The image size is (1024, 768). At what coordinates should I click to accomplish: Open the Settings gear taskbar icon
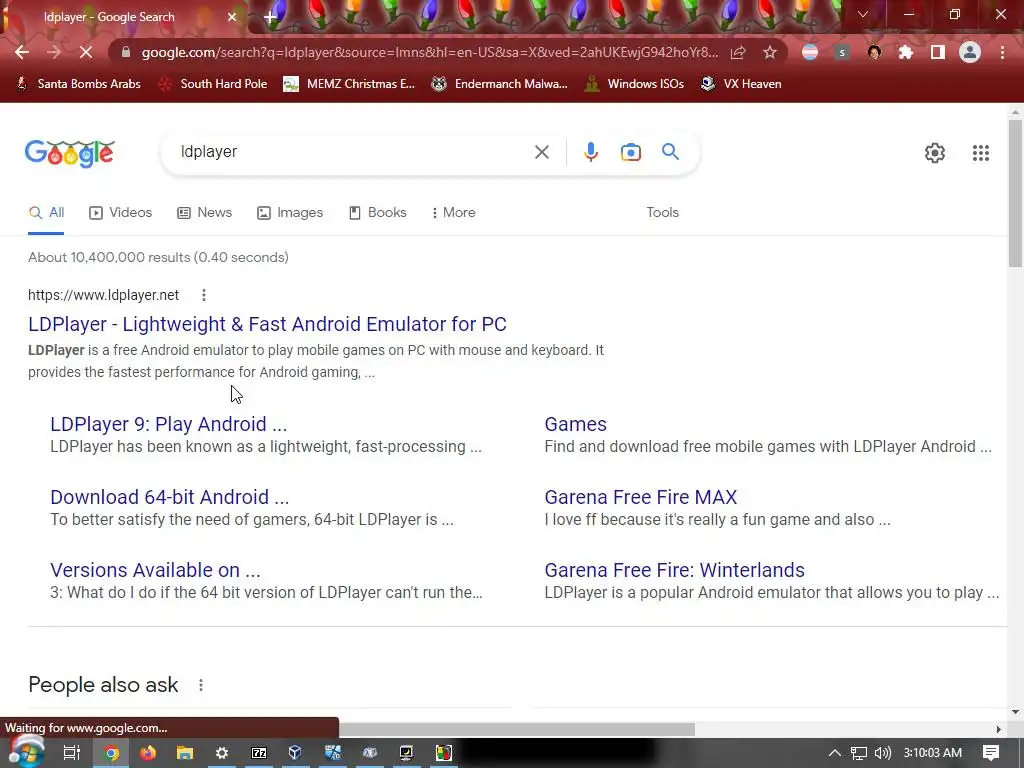(222, 753)
